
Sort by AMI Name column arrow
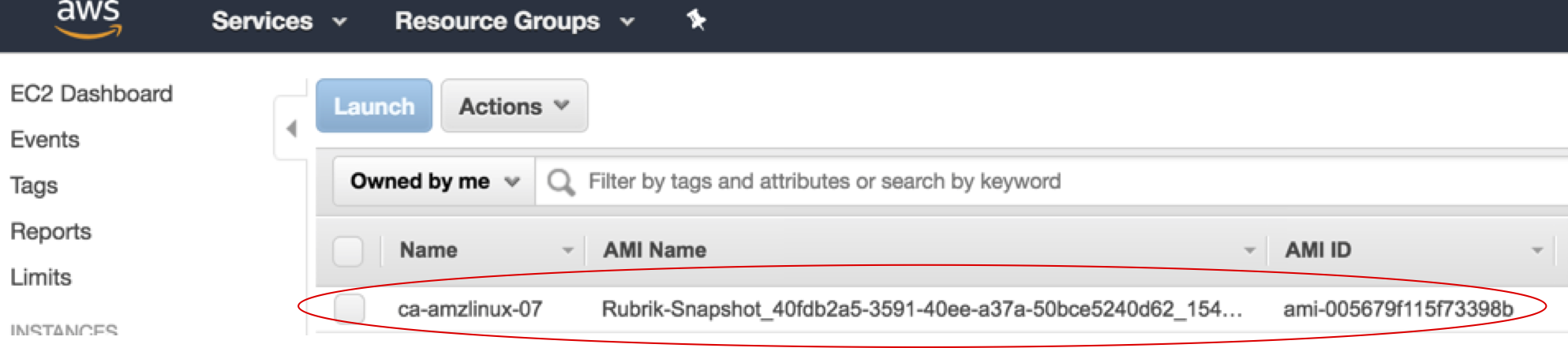tap(1249, 250)
